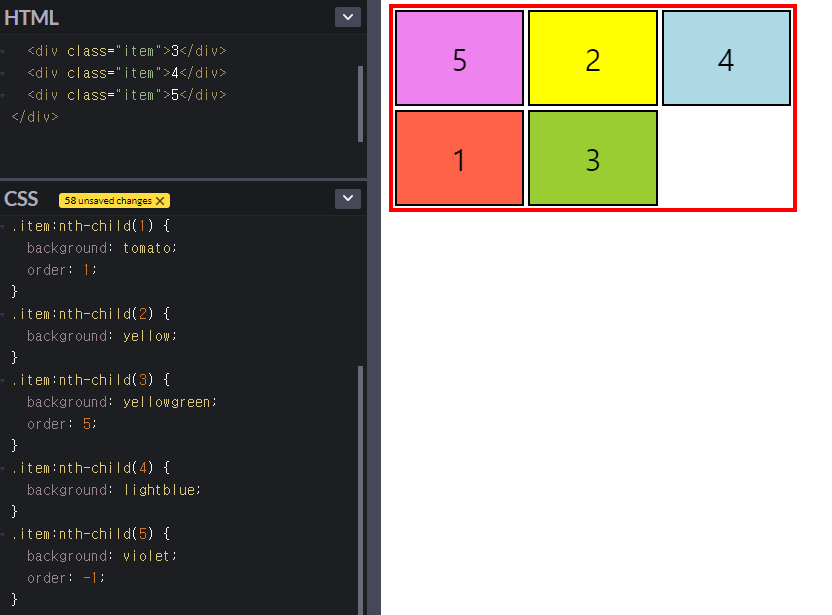832x615 pixels.
Task: Click the divider between editor and preview
Action: (x=374, y=308)
